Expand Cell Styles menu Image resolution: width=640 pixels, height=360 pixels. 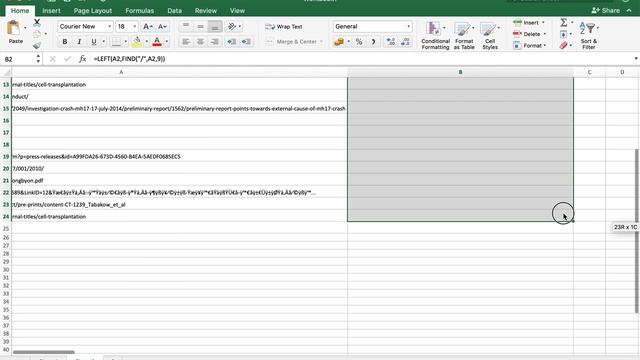[x=490, y=36]
